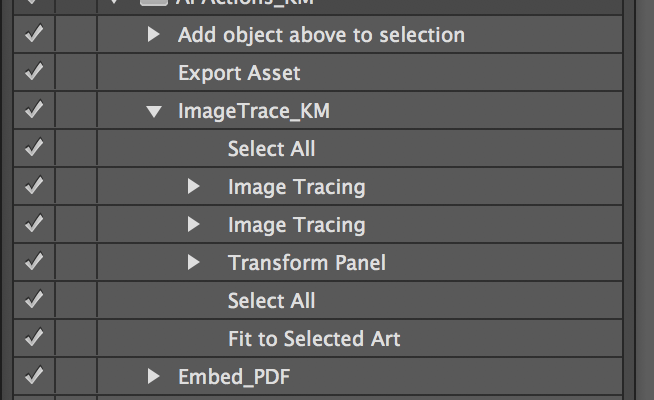Uncheck the Embed_PDF action checkmark
The image size is (654, 400).
tap(34, 375)
